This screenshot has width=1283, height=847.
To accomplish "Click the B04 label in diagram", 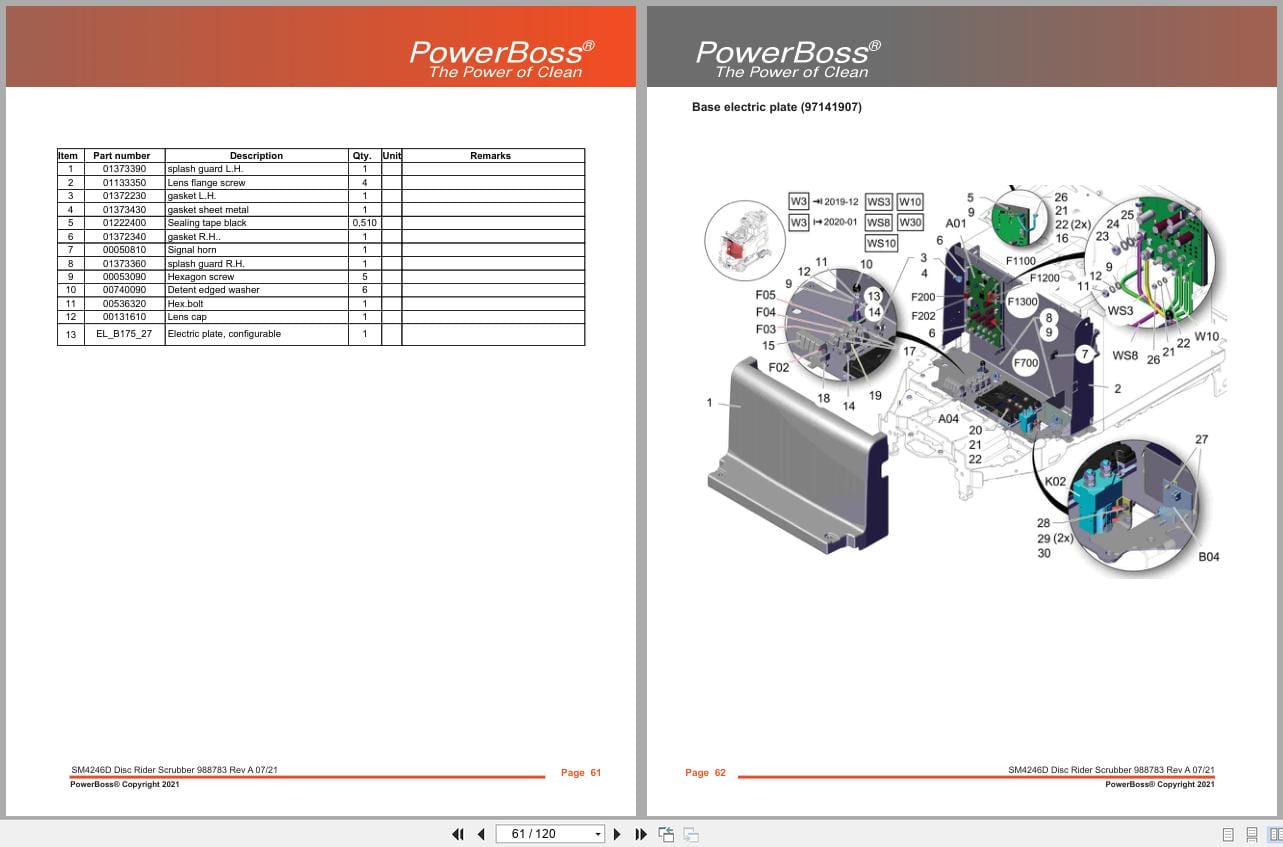I will (1209, 557).
